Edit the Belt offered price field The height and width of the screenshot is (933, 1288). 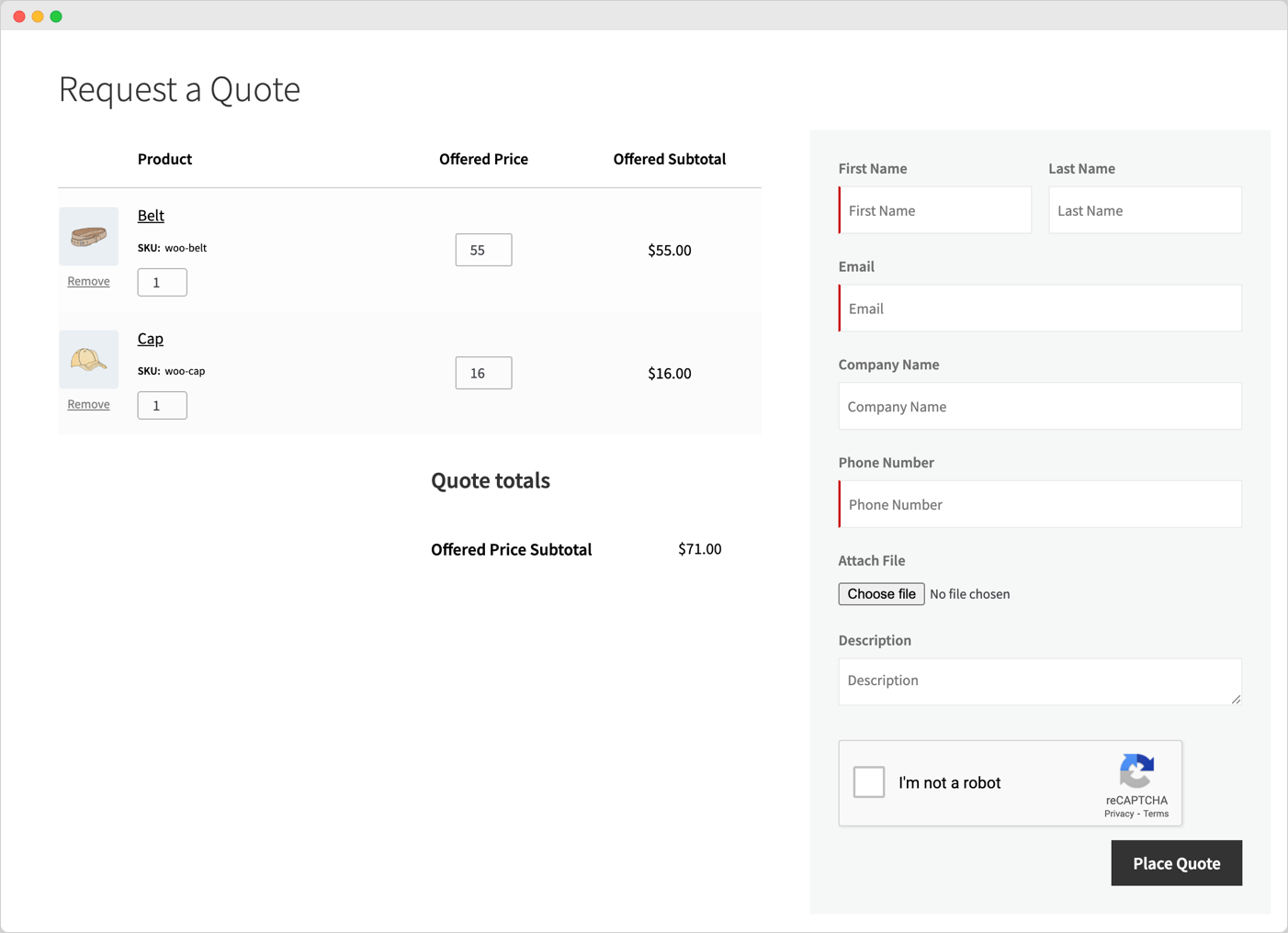483,249
